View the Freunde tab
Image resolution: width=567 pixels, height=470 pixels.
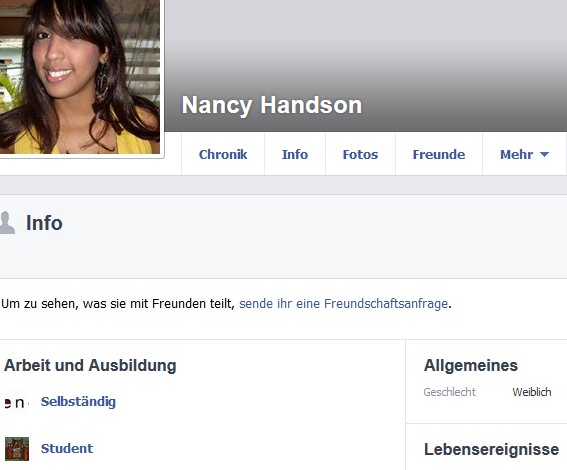439,154
